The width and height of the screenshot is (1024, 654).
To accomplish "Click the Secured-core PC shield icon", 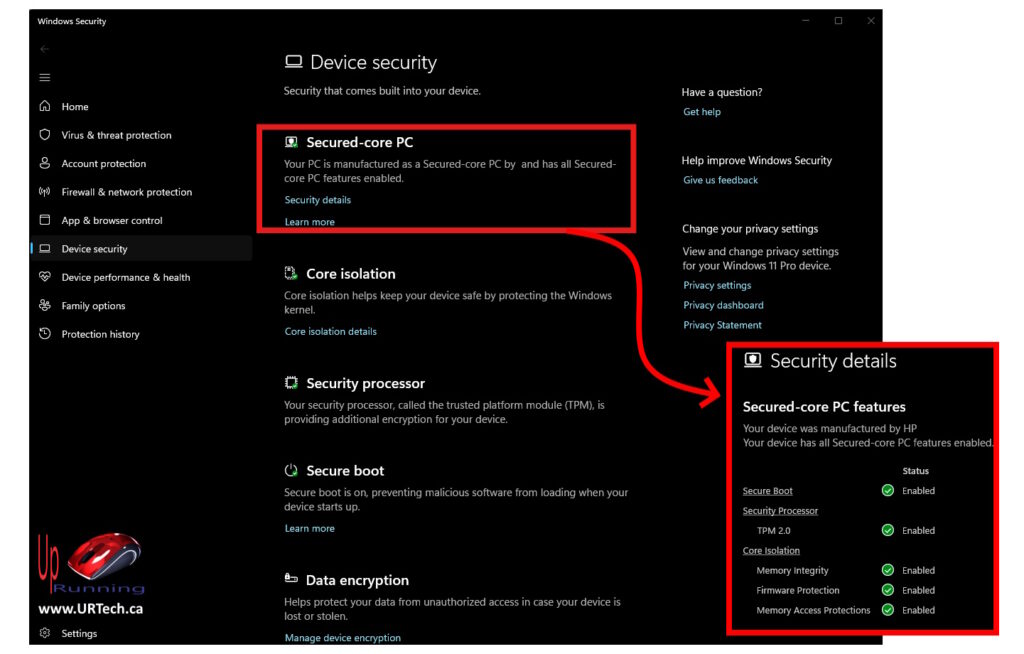I will tap(291, 142).
